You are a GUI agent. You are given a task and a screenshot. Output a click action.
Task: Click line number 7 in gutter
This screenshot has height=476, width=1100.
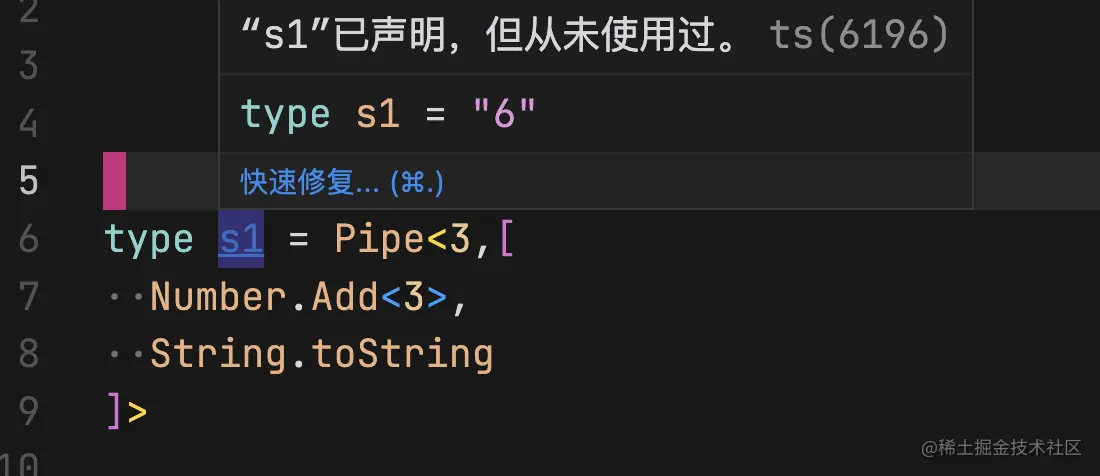28,297
